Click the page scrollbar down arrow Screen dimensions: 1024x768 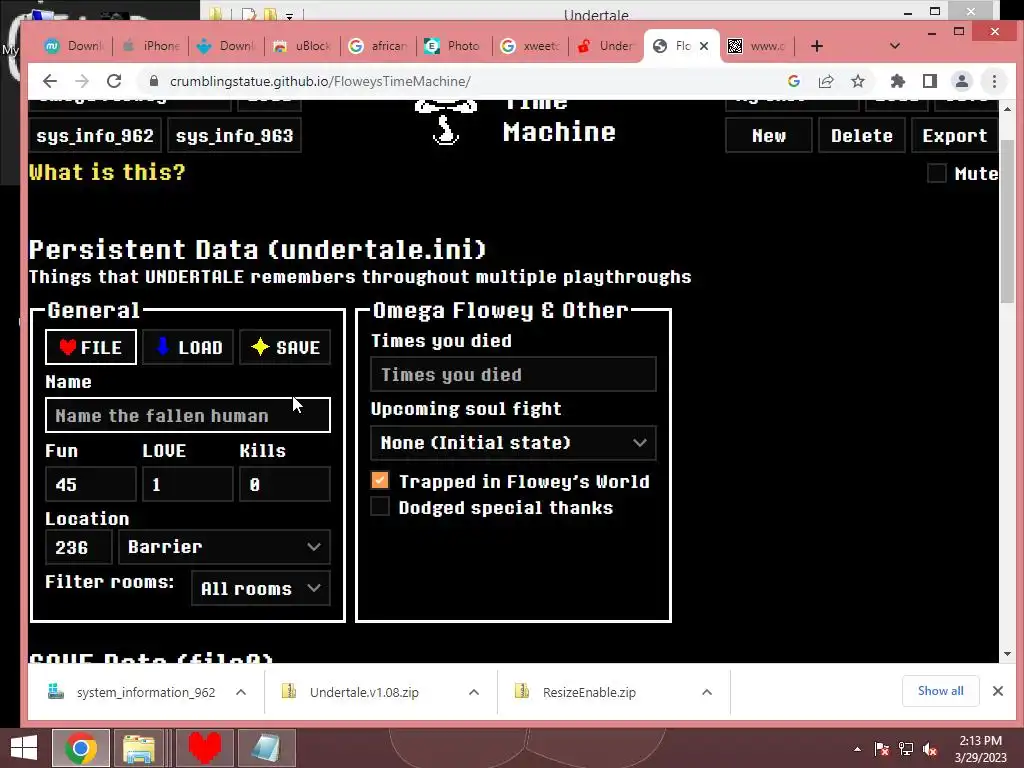[x=1007, y=654]
